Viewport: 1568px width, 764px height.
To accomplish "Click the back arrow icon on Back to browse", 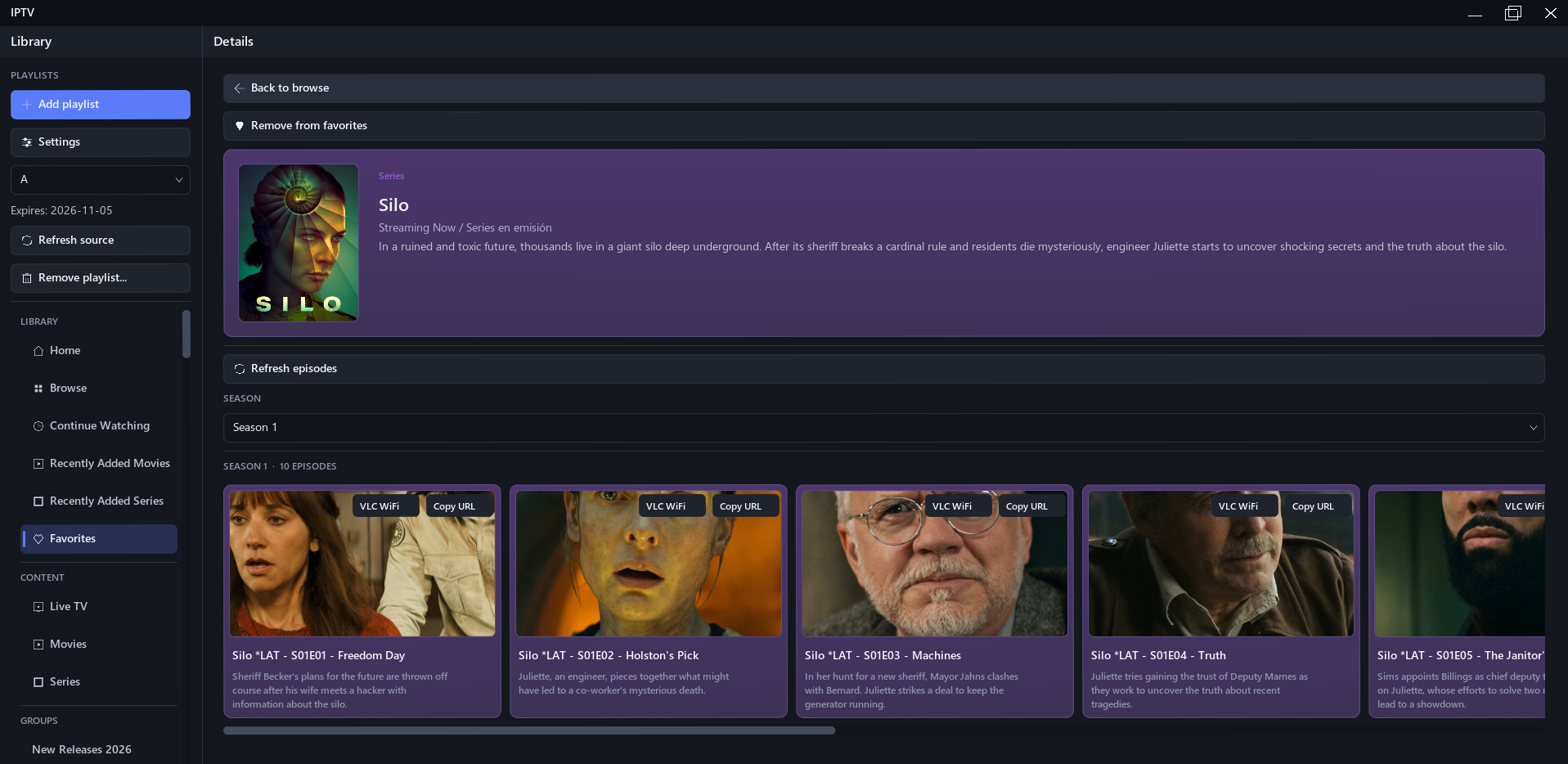I will 240,88.
